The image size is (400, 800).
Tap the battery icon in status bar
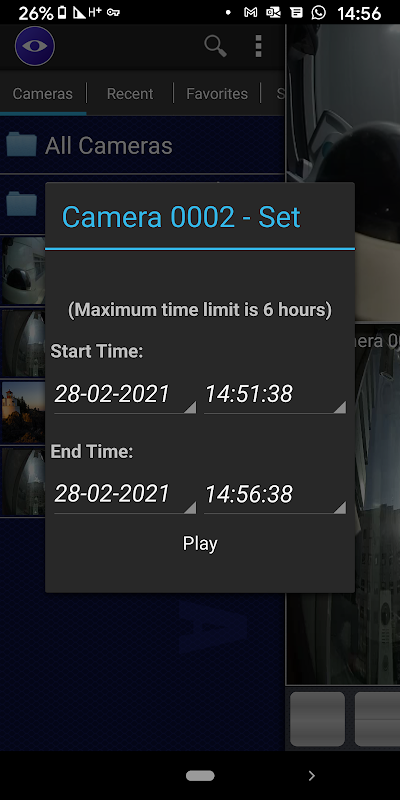coord(62,13)
